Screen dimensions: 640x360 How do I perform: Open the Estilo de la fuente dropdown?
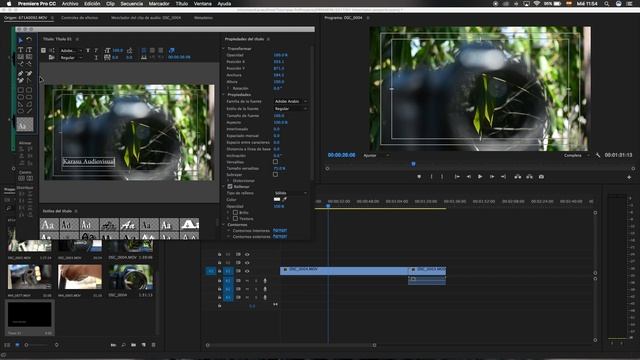(x=291, y=109)
